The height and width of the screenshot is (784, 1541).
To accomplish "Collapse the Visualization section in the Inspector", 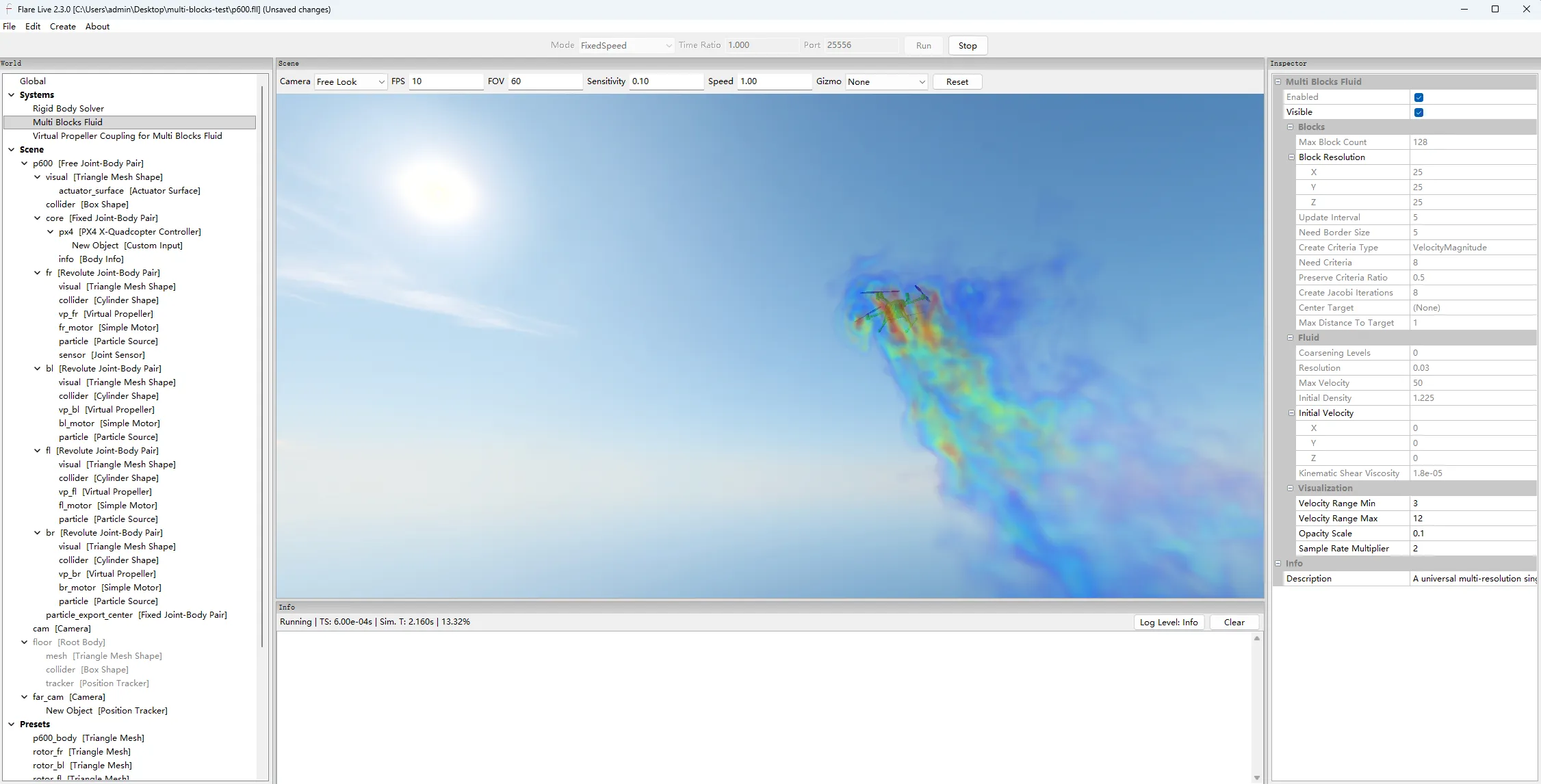I will point(1291,488).
